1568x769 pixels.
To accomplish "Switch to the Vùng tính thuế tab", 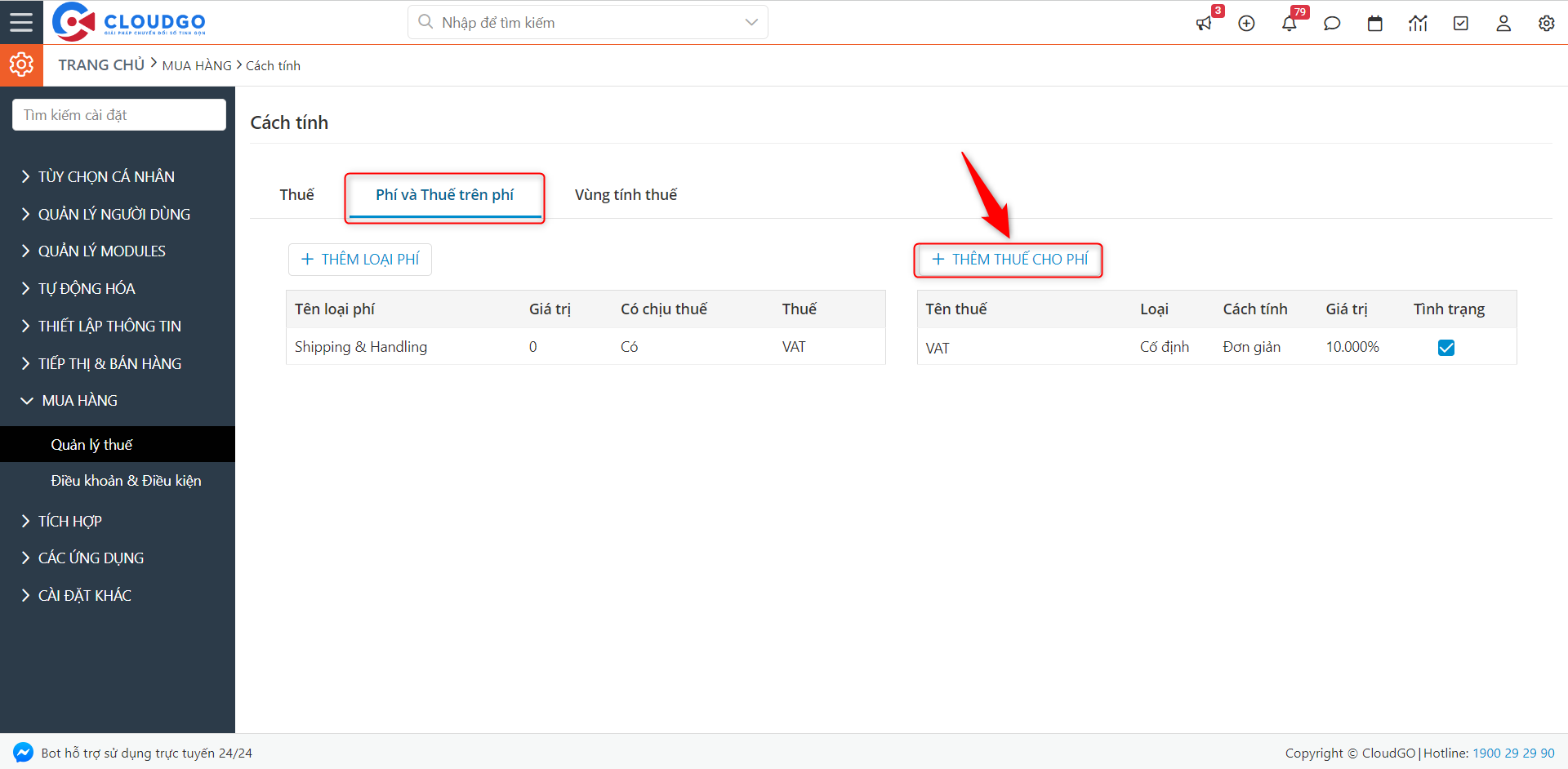I will tap(626, 195).
